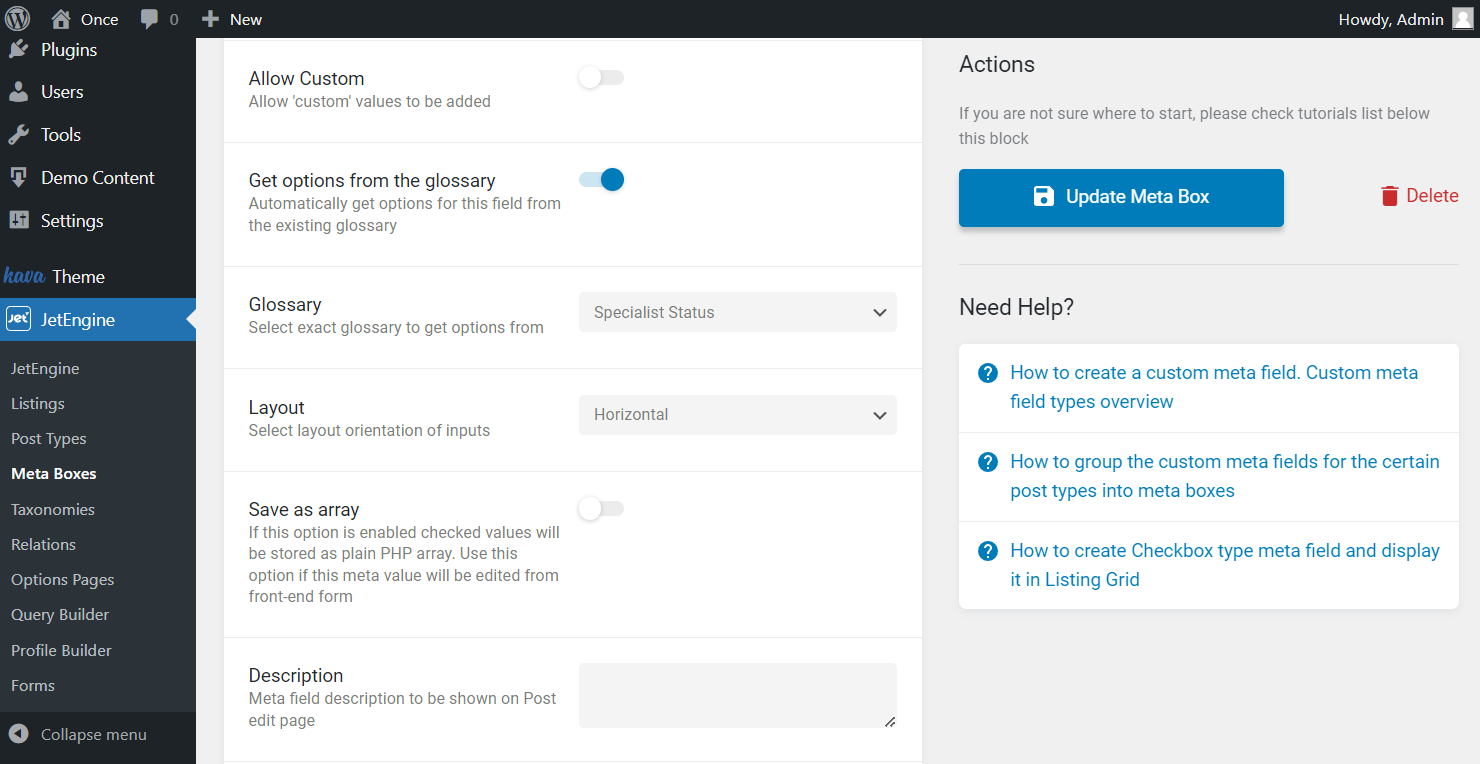Click question icon for grouping meta fields tutorial
This screenshot has height=764, width=1480.
(987, 462)
